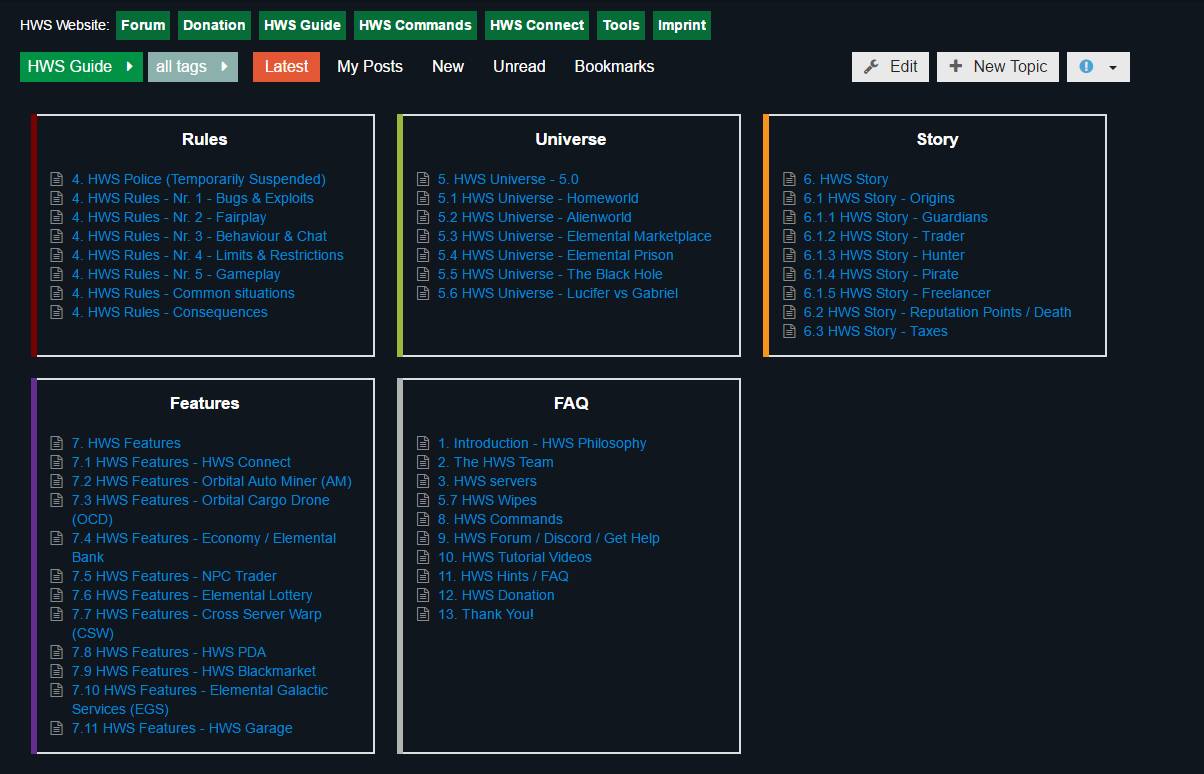Open the Imprint header button
1204x774 pixels.
682,25
